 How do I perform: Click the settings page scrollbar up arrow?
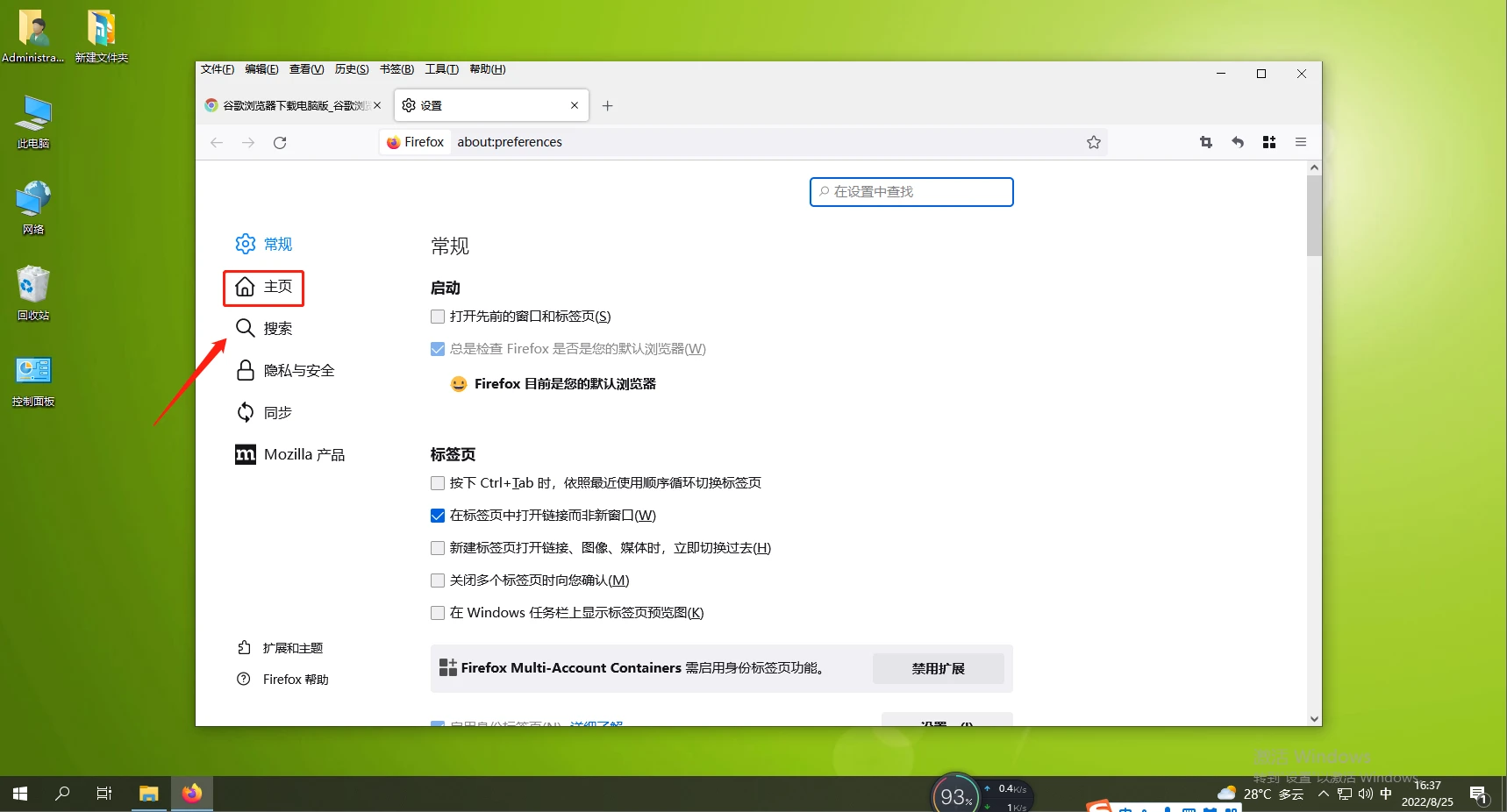click(1314, 167)
